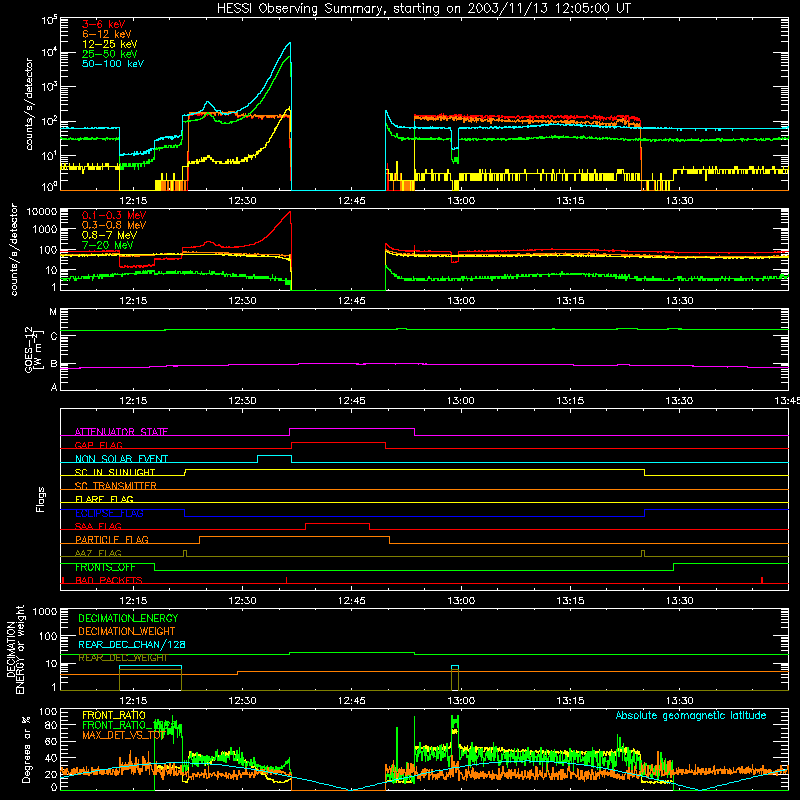
Task: Click the 13:00 label below the GOES-12 panel
Action: click(x=461, y=401)
